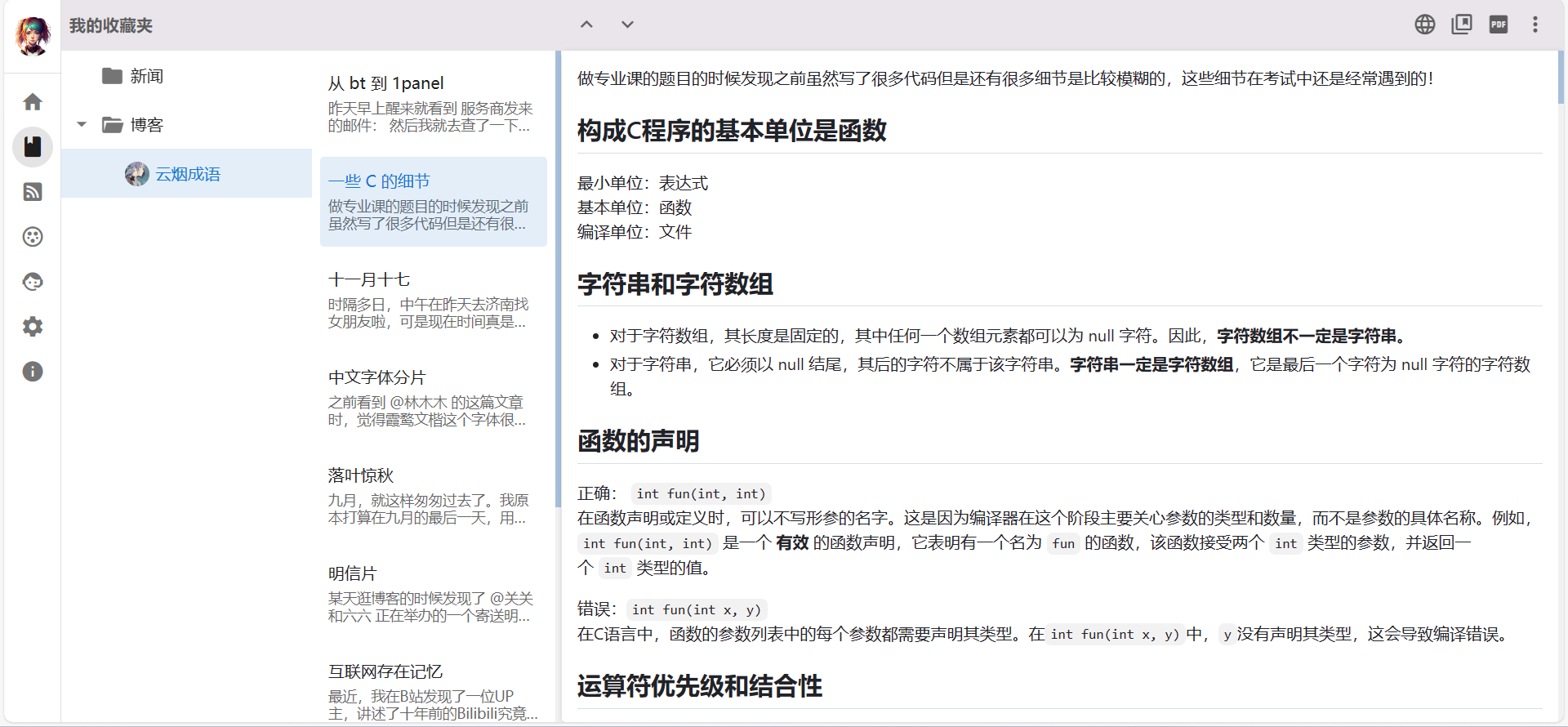Select the 云烟成语 feed
Image resolution: width=1568 pixels, height=727 pixels.
(187, 174)
